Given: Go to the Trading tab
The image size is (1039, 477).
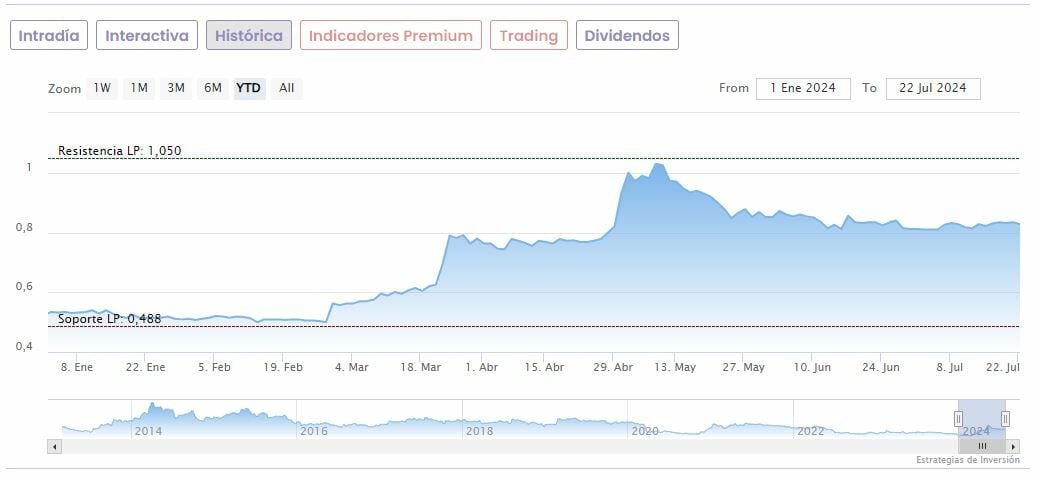Looking at the screenshot, I should [529, 35].
